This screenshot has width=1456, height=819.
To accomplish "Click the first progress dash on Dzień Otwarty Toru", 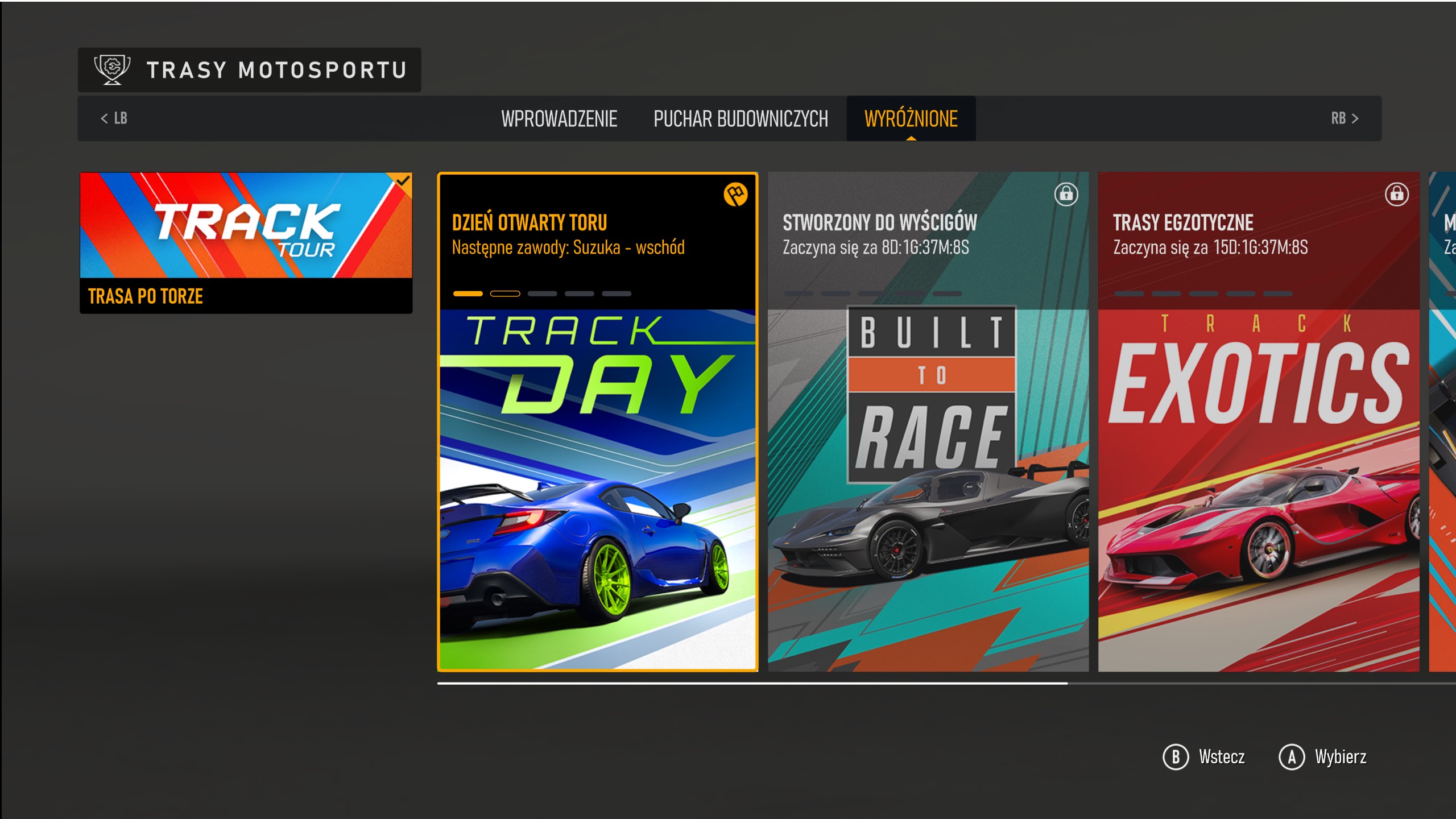I will [468, 293].
